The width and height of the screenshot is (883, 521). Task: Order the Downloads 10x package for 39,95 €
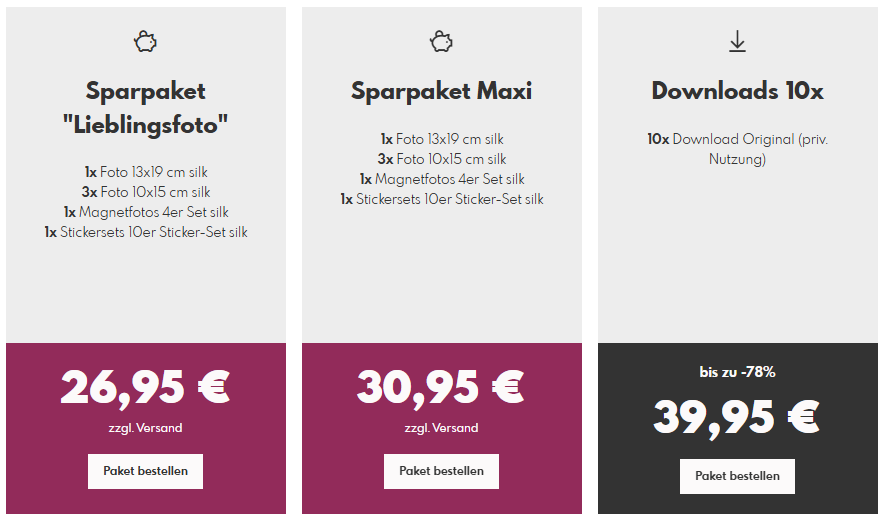[x=737, y=476]
